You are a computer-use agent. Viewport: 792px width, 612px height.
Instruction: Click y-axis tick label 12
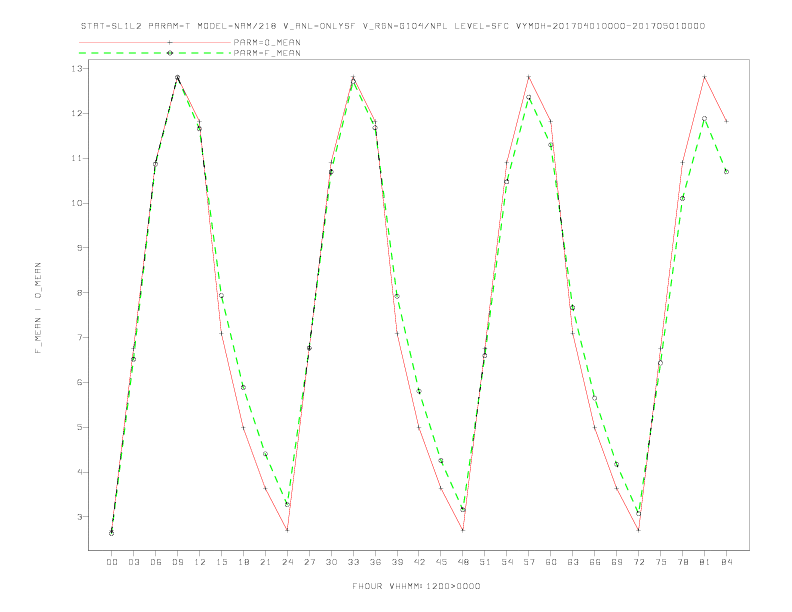76,114
